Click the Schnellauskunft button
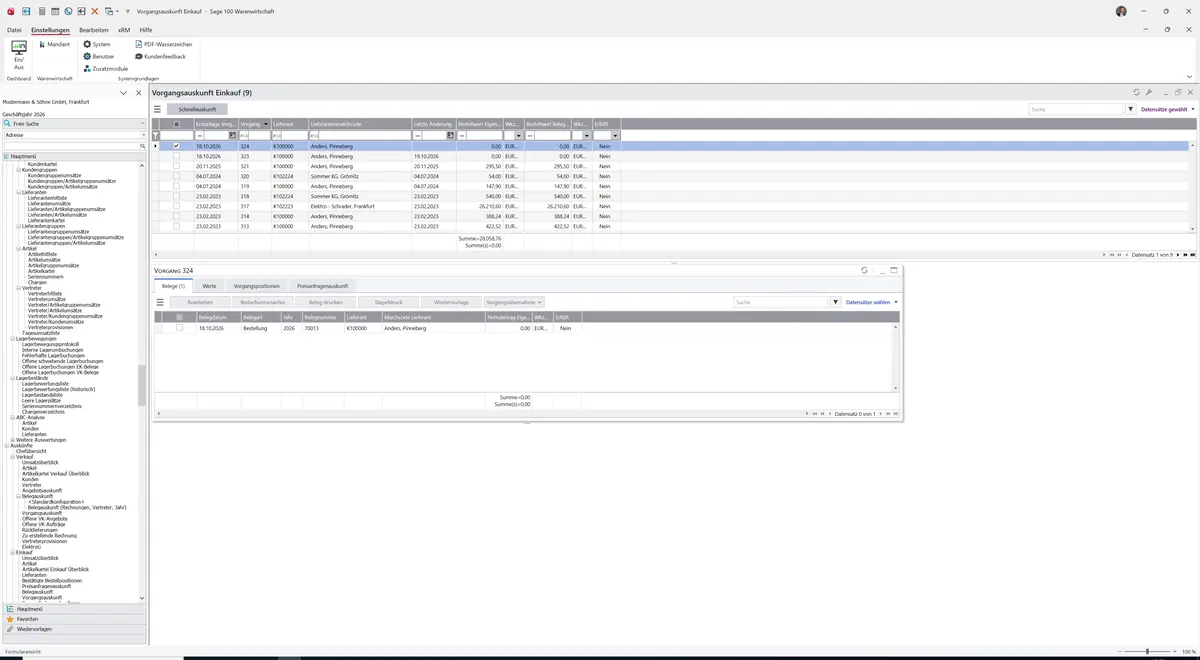This screenshot has width=1200, height=660. point(197,109)
